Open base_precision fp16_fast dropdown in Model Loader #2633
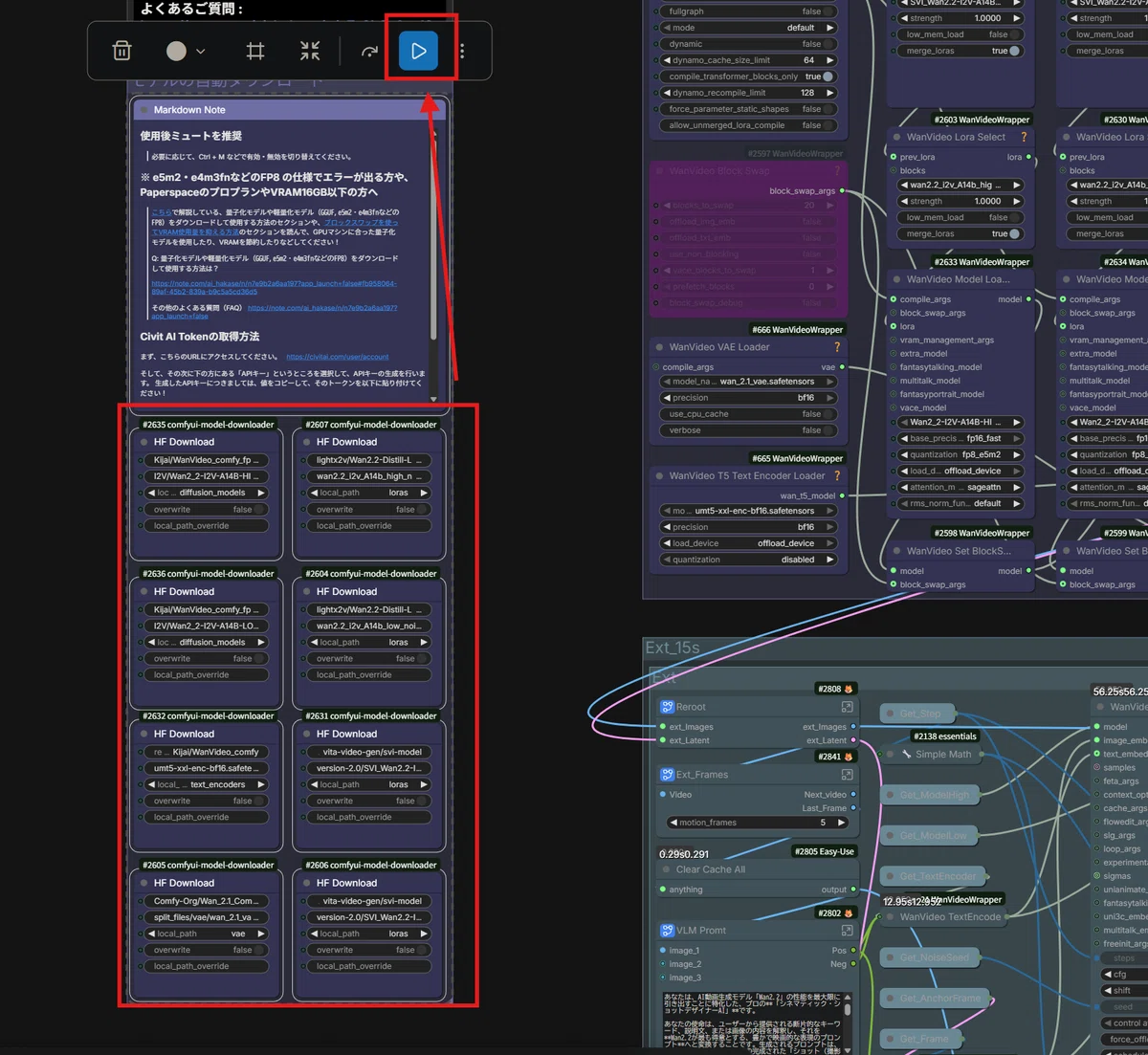This screenshot has height=1055, width=1148. (x=960, y=438)
